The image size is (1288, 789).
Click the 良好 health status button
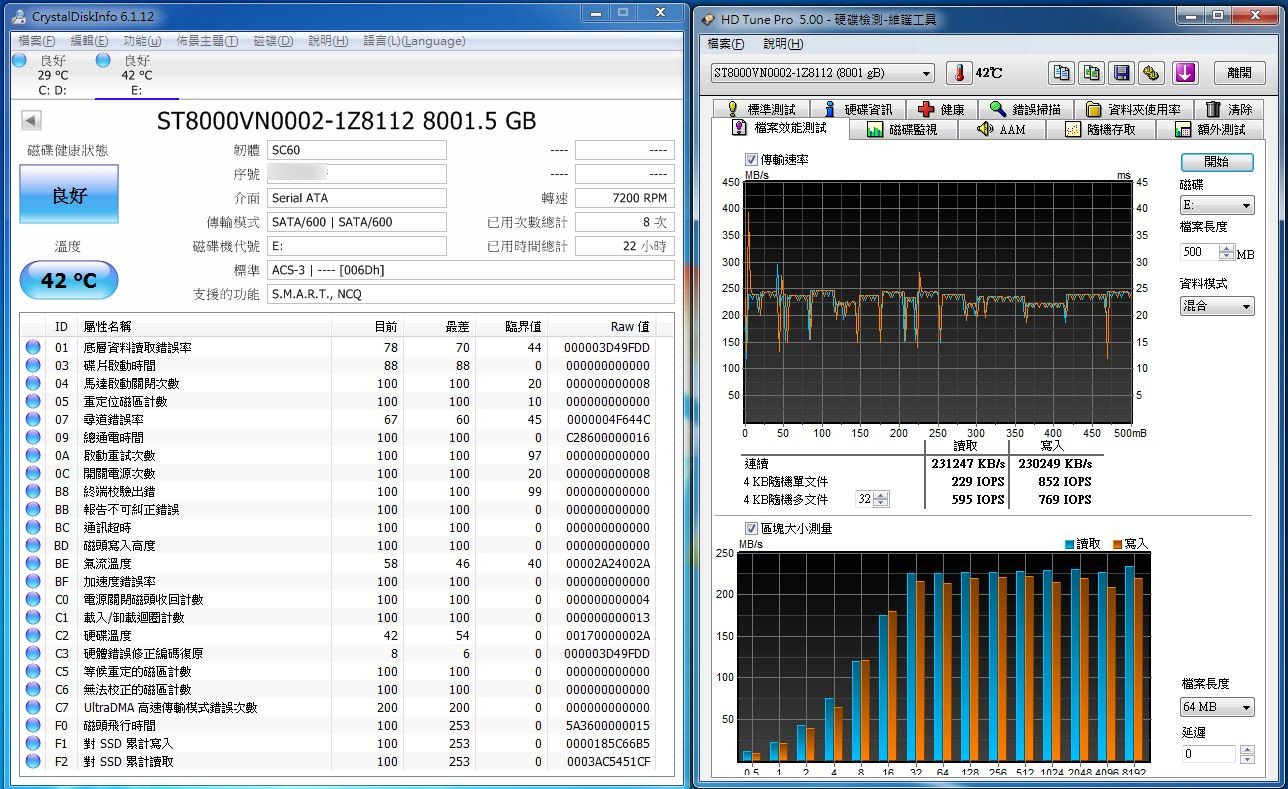pos(69,194)
